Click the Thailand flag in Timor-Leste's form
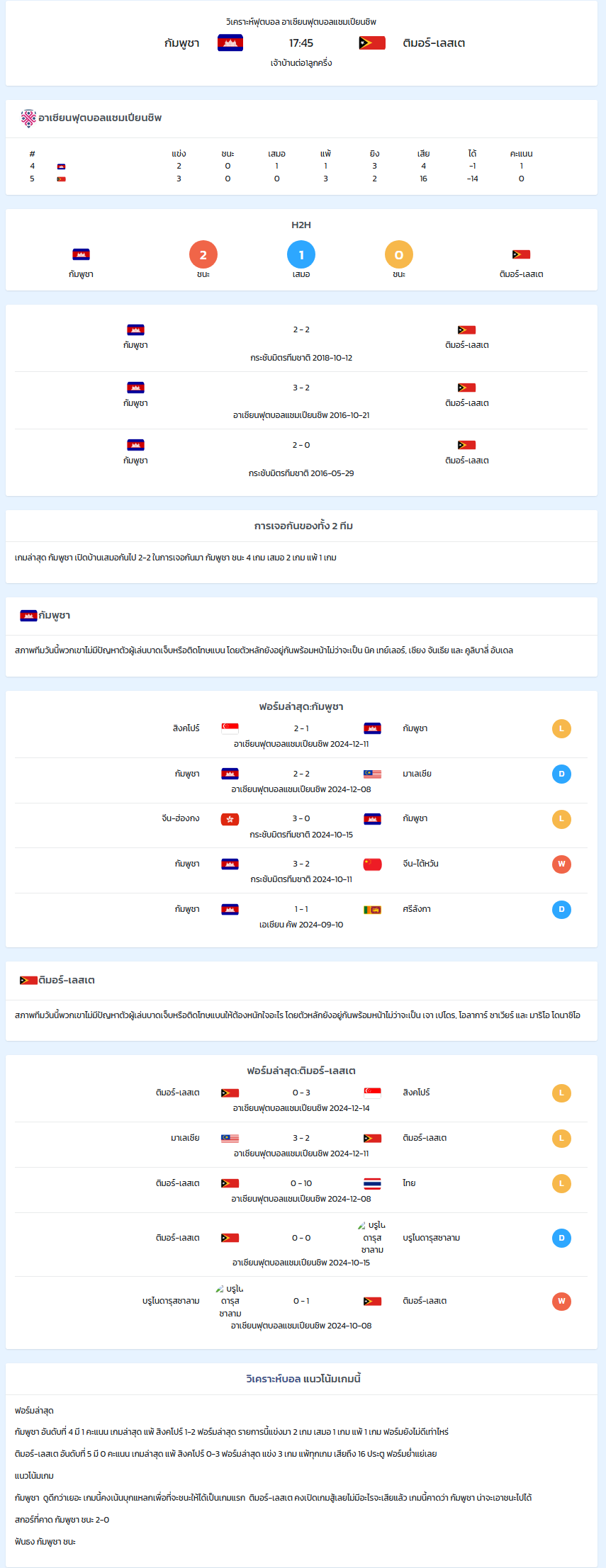This screenshot has height=1568, width=606. pyautogui.click(x=372, y=1183)
